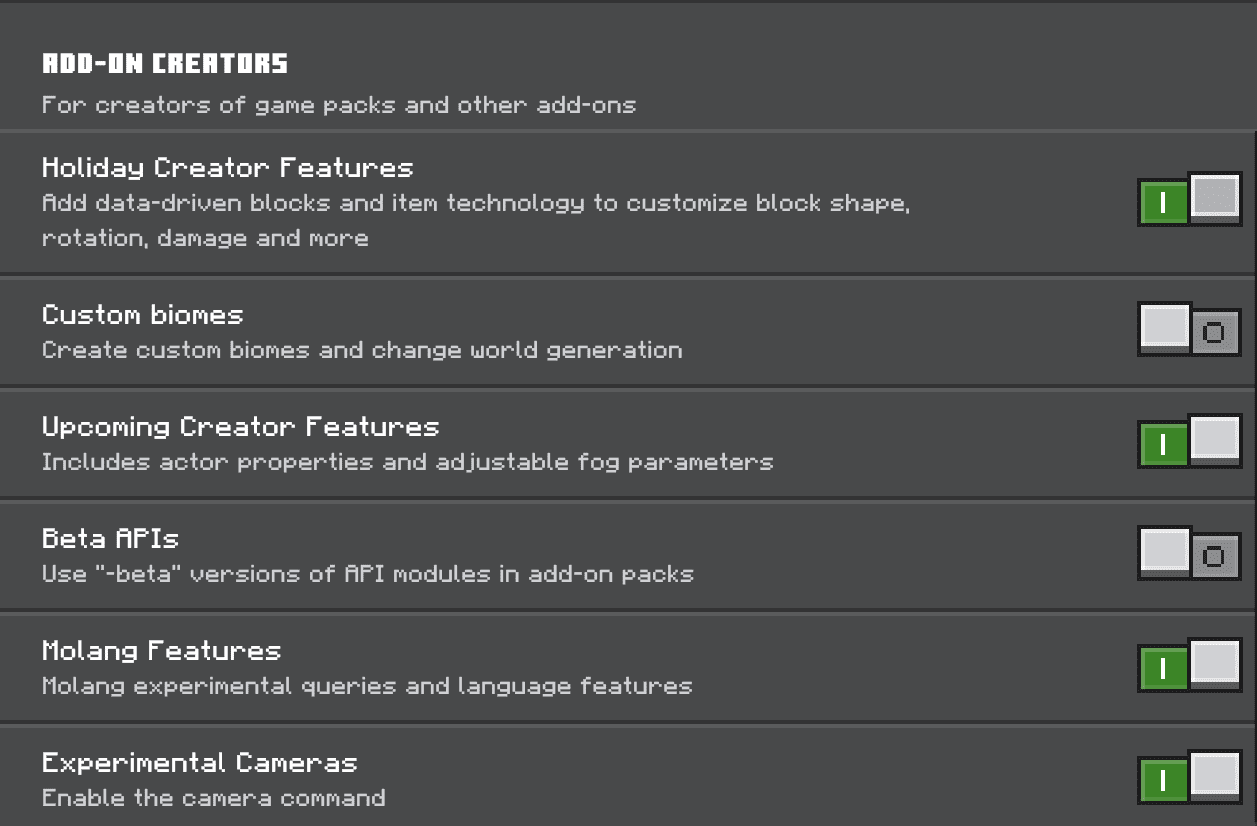Select the Custom biomes label text
This screenshot has height=826, width=1257.
coord(143,314)
